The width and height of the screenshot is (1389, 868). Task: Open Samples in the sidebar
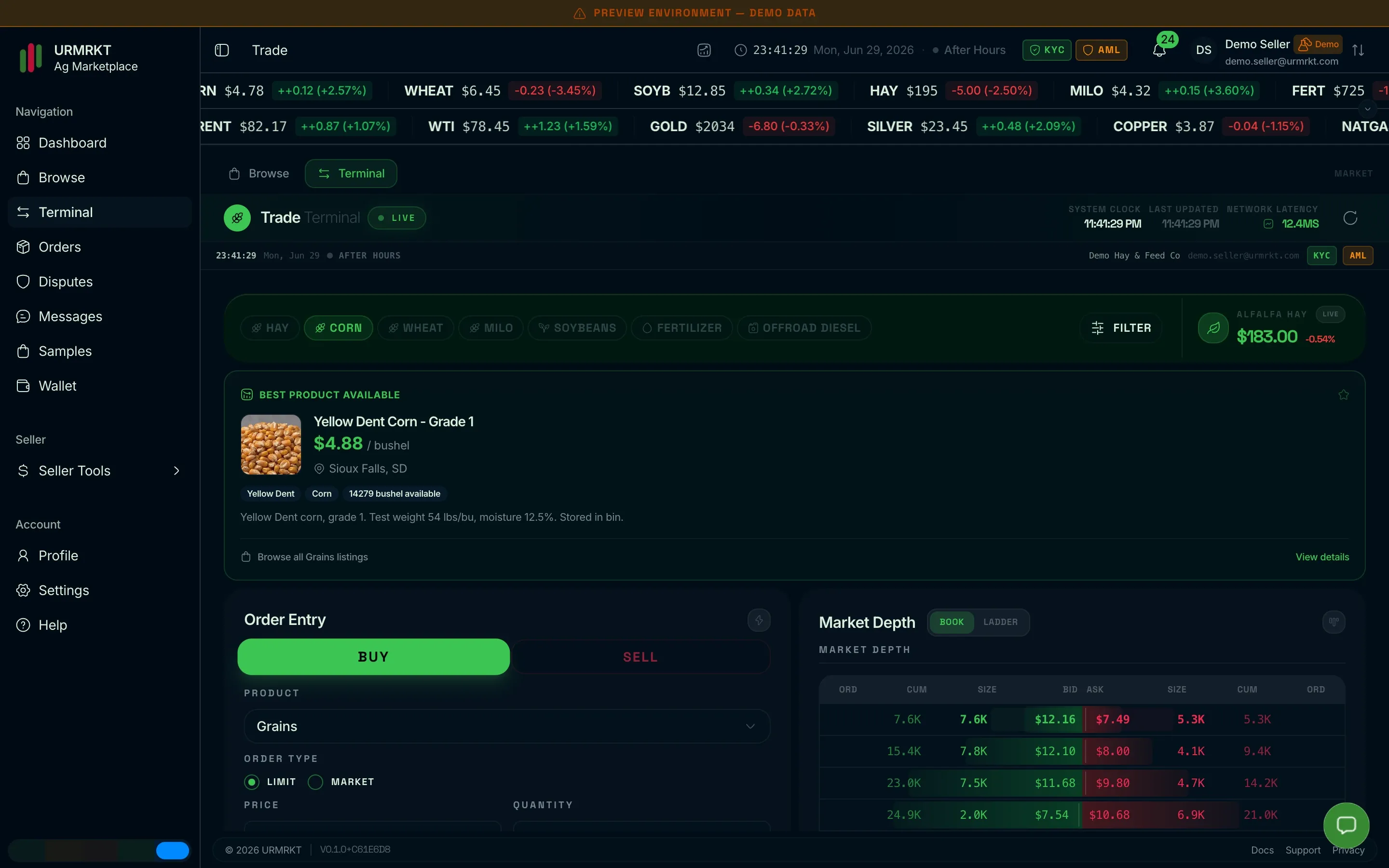pyautogui.click(x=100, y=352)
